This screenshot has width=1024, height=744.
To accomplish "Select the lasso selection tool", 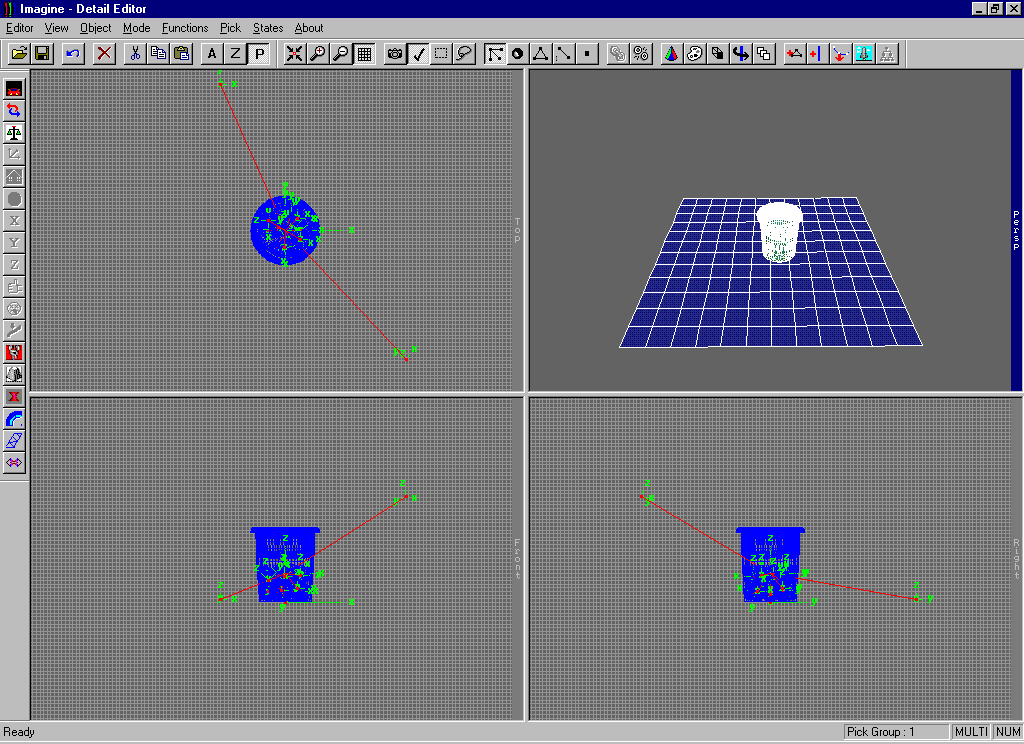I will (464, 54).
